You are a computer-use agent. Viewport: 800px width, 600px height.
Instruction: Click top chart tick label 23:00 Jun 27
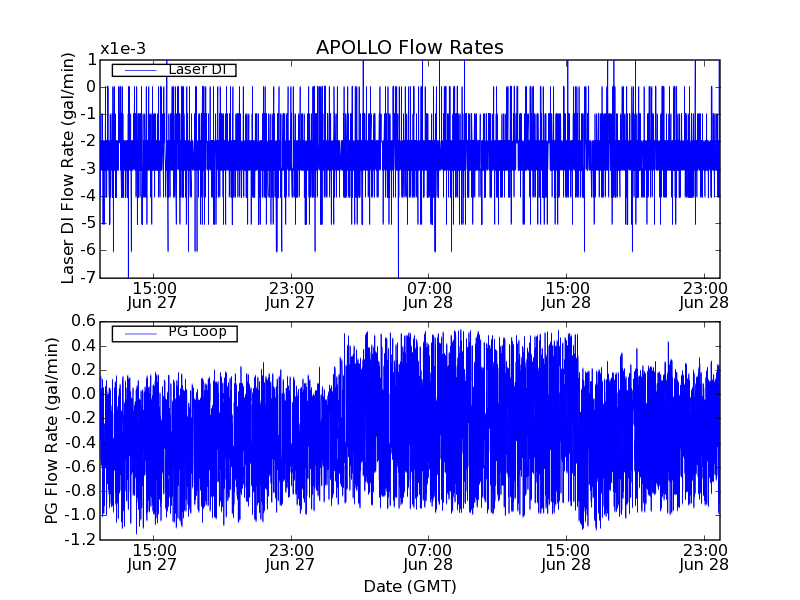click(290, 295)
